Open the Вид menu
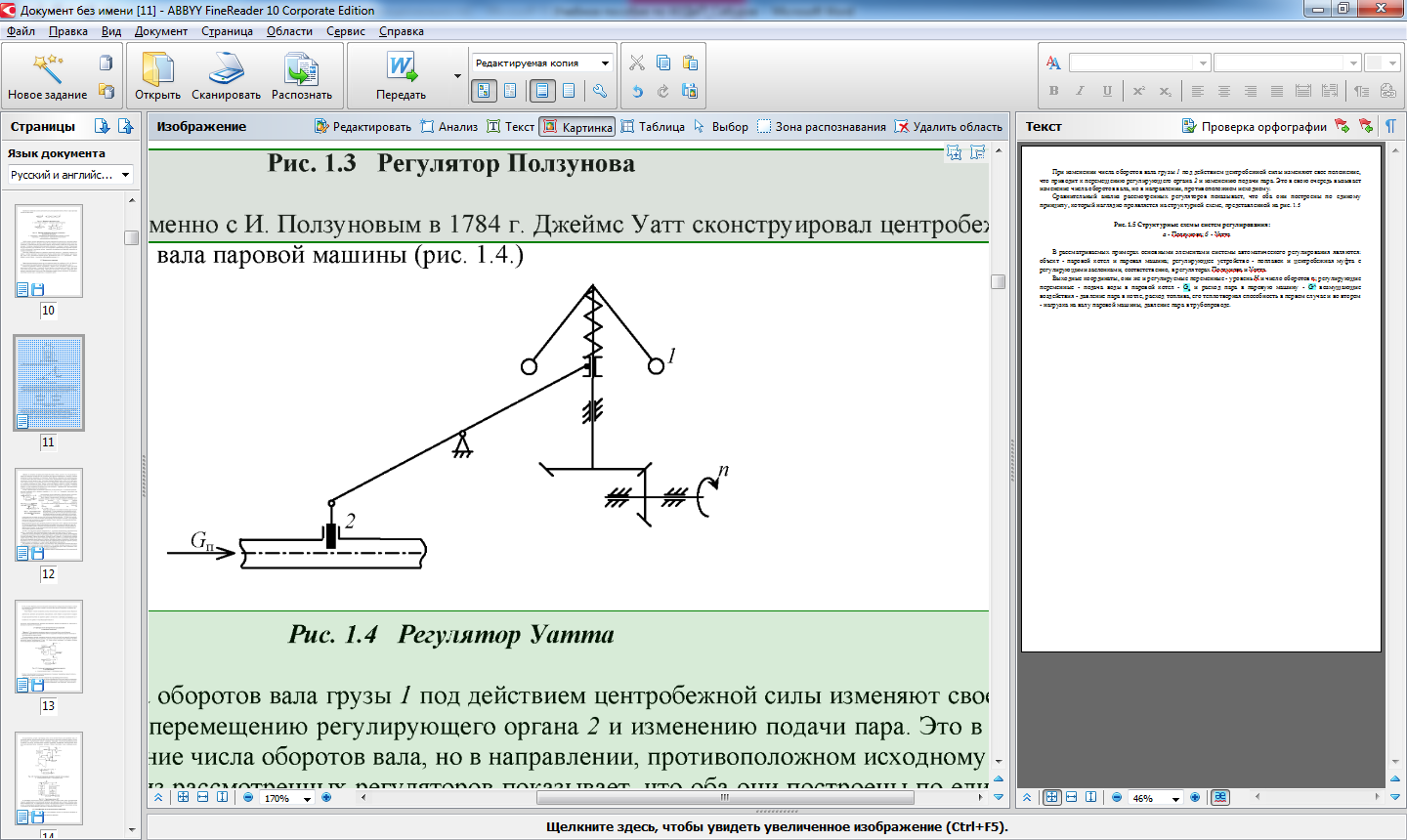The height and width of the screenshot is (840, 1407). coord(111,31)
